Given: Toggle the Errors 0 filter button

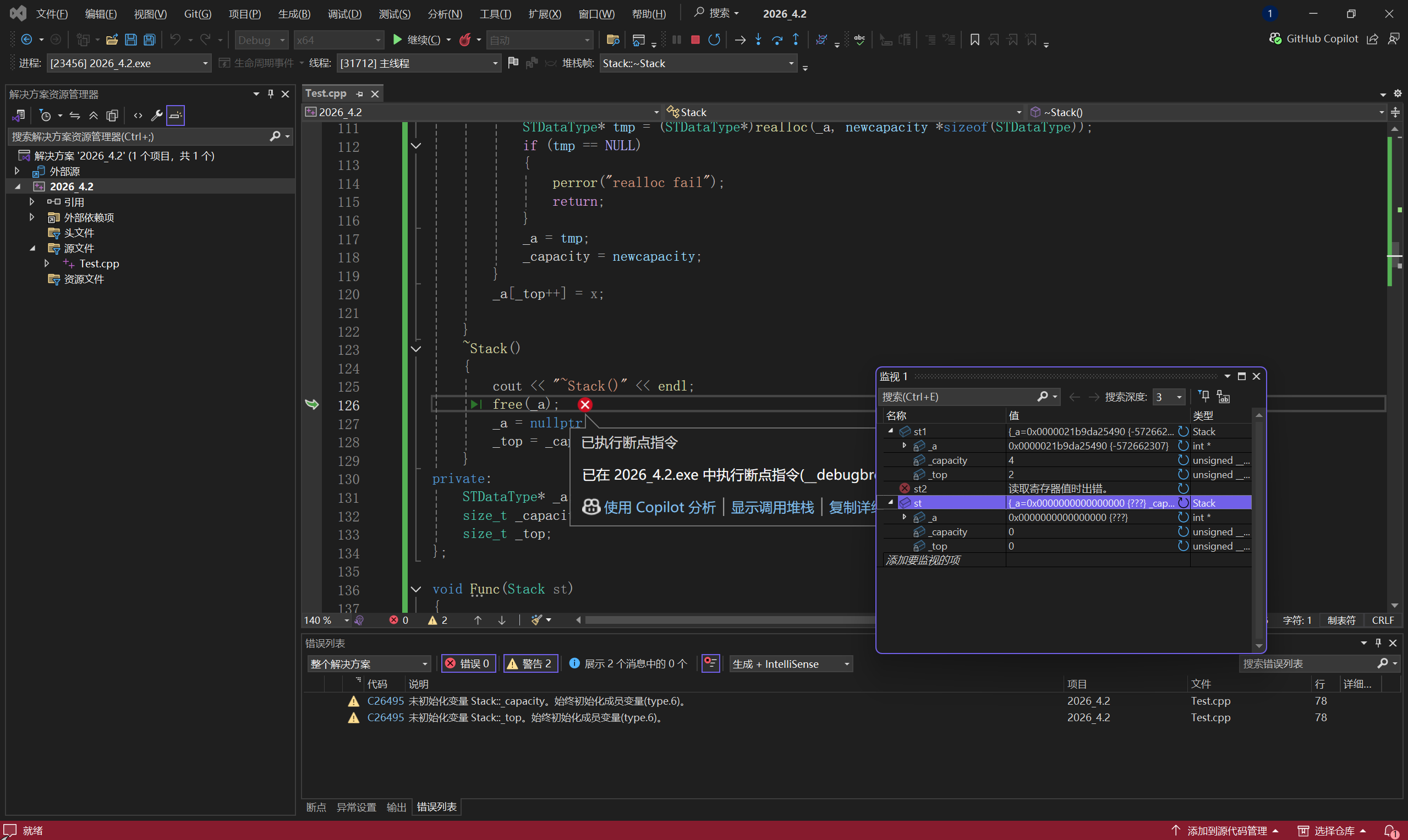Looking at the screenshot, I should [468, 663].
